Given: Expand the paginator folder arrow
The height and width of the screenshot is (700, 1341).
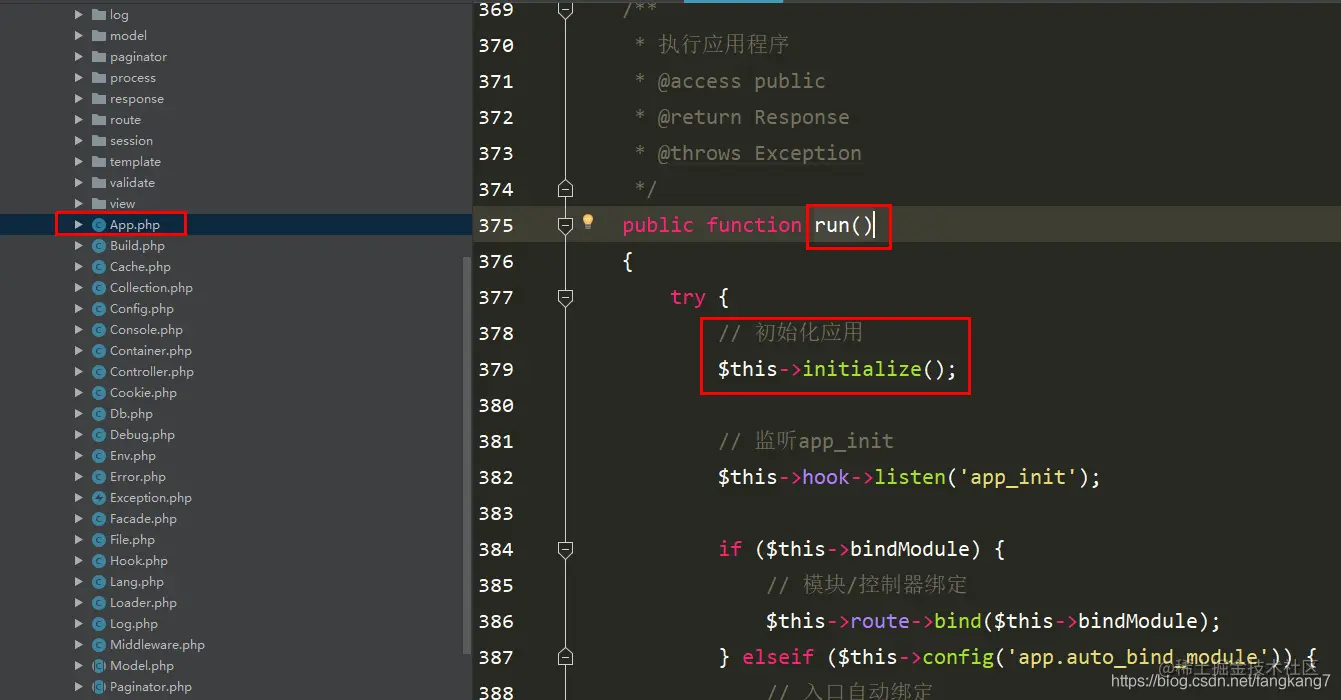Looking at the screenshot, I should (x=79, y=57).
